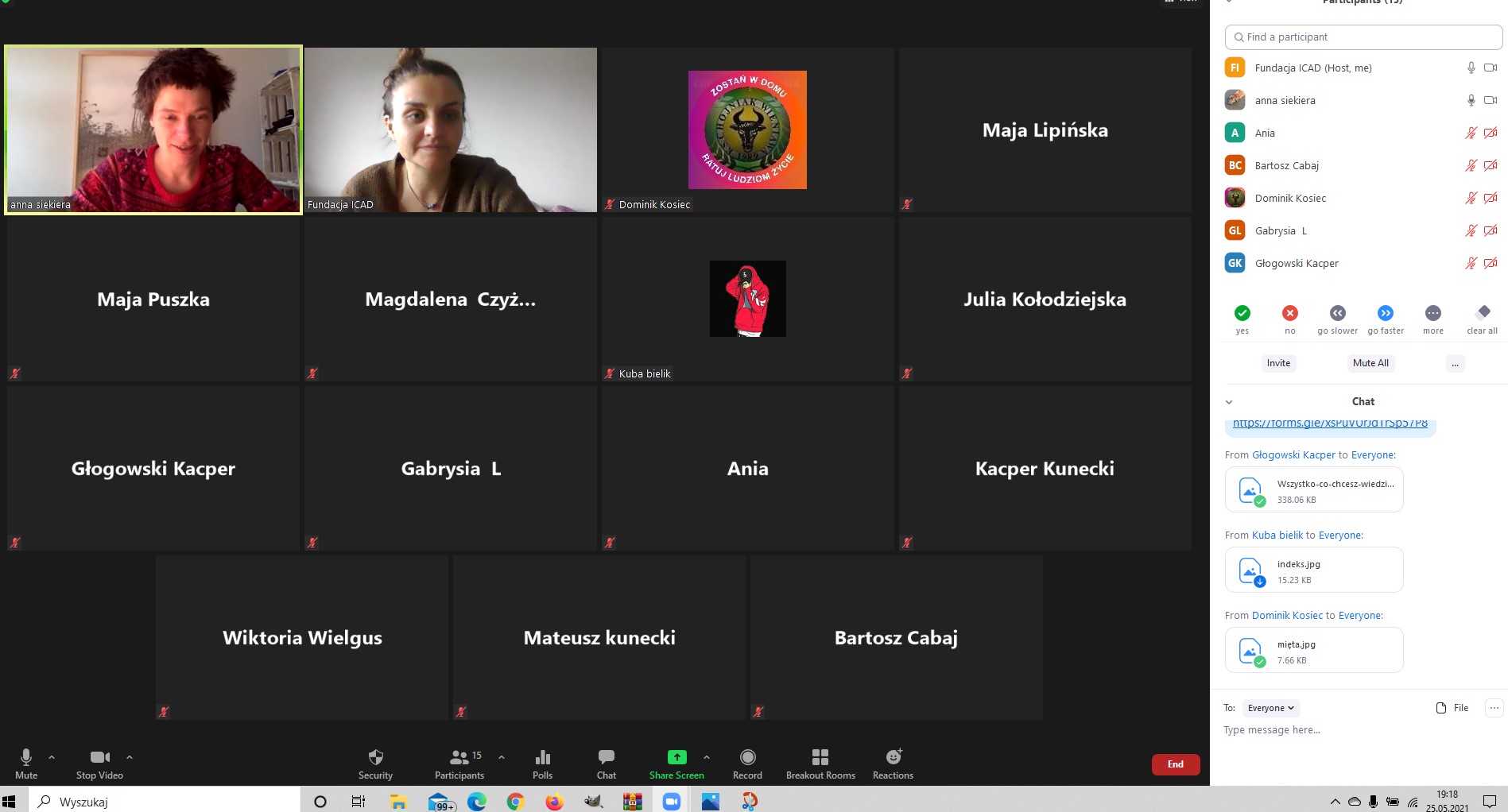Toggle camera for Fundacja ICAD in list
This screenshot has height=812, width=1508.
click(1491, 68)
